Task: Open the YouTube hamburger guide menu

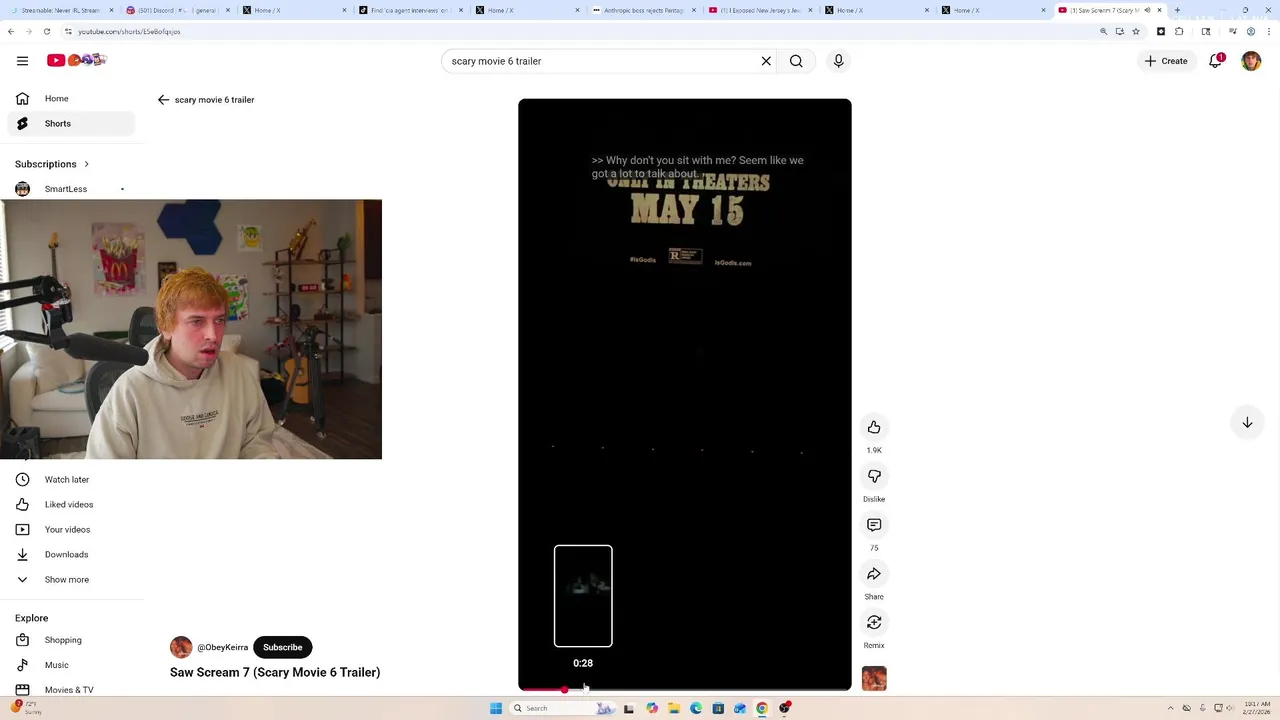Action: pyautogui.click(x=22, y=61)
